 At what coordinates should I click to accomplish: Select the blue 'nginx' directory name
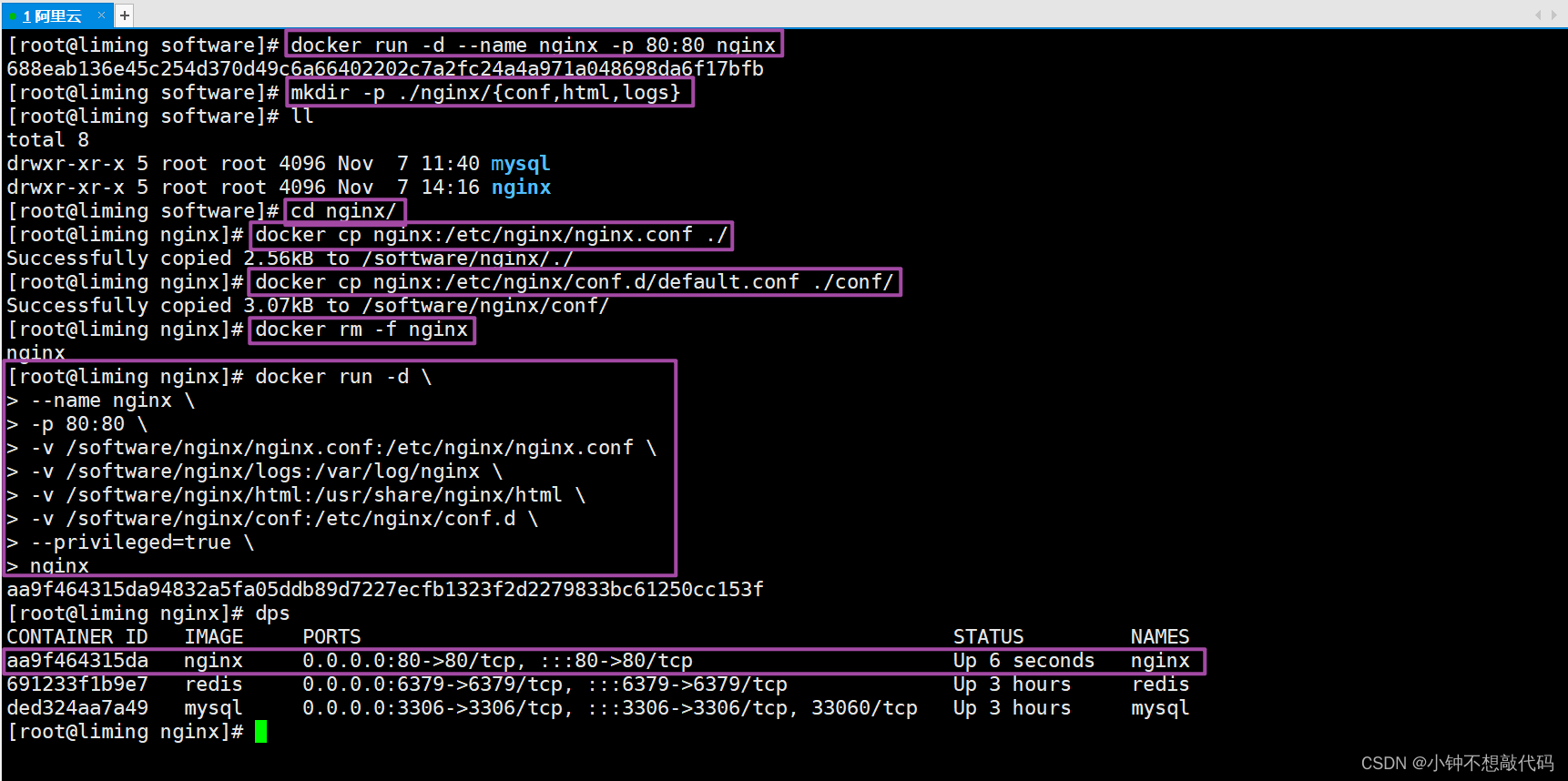[x=521, y=188]
